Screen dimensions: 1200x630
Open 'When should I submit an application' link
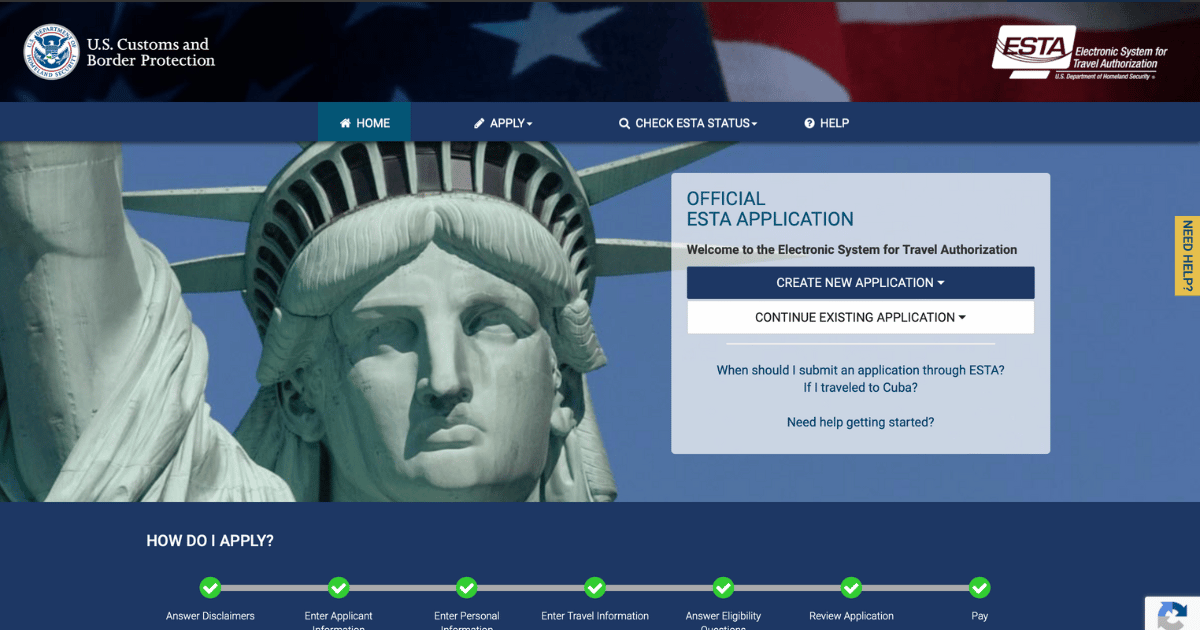[860, 370]
